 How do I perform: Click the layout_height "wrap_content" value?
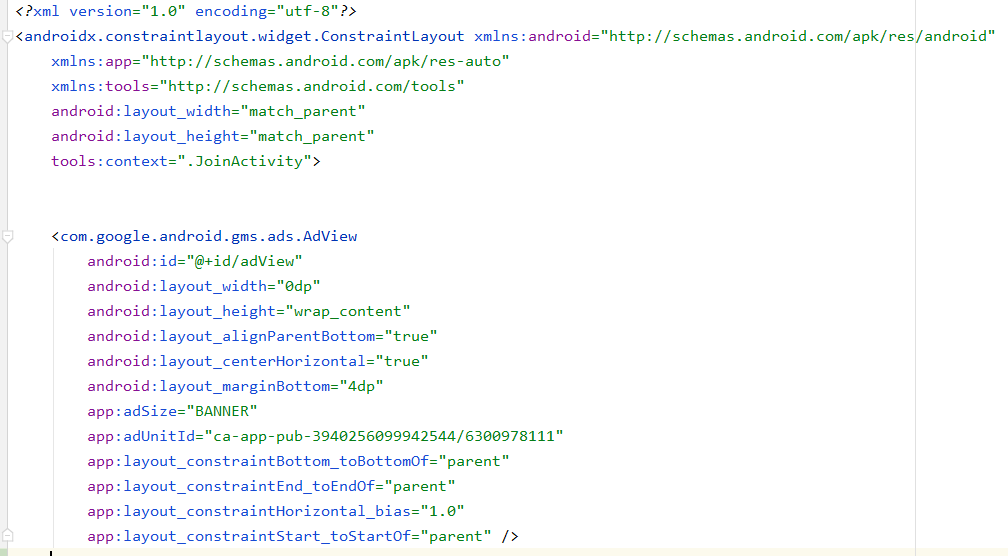(348, 312)
